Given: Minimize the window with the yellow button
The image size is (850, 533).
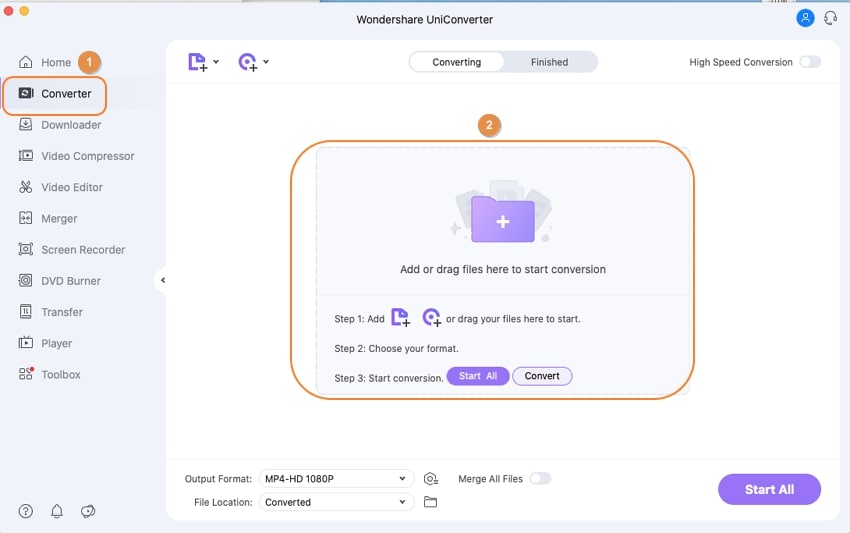Looking at the screenshot, I should tap(24, 11).
